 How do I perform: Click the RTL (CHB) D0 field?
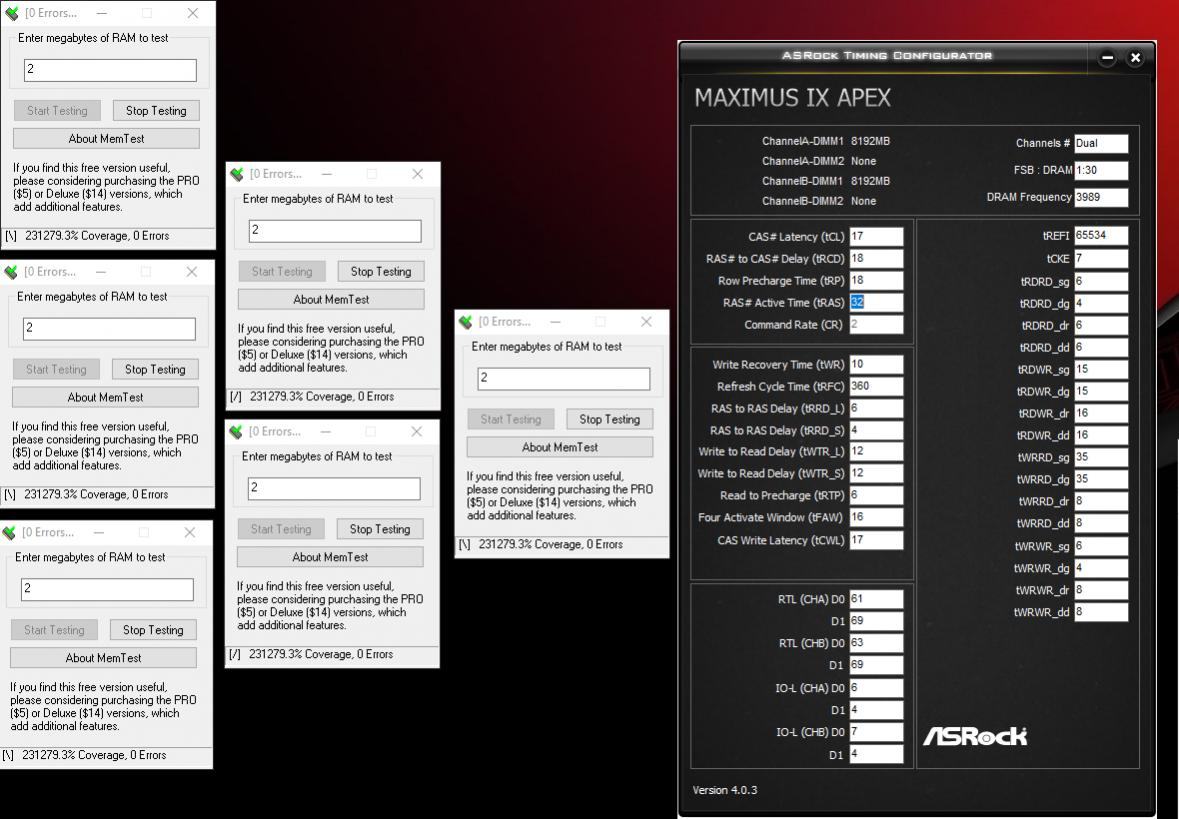click(876, 643)
